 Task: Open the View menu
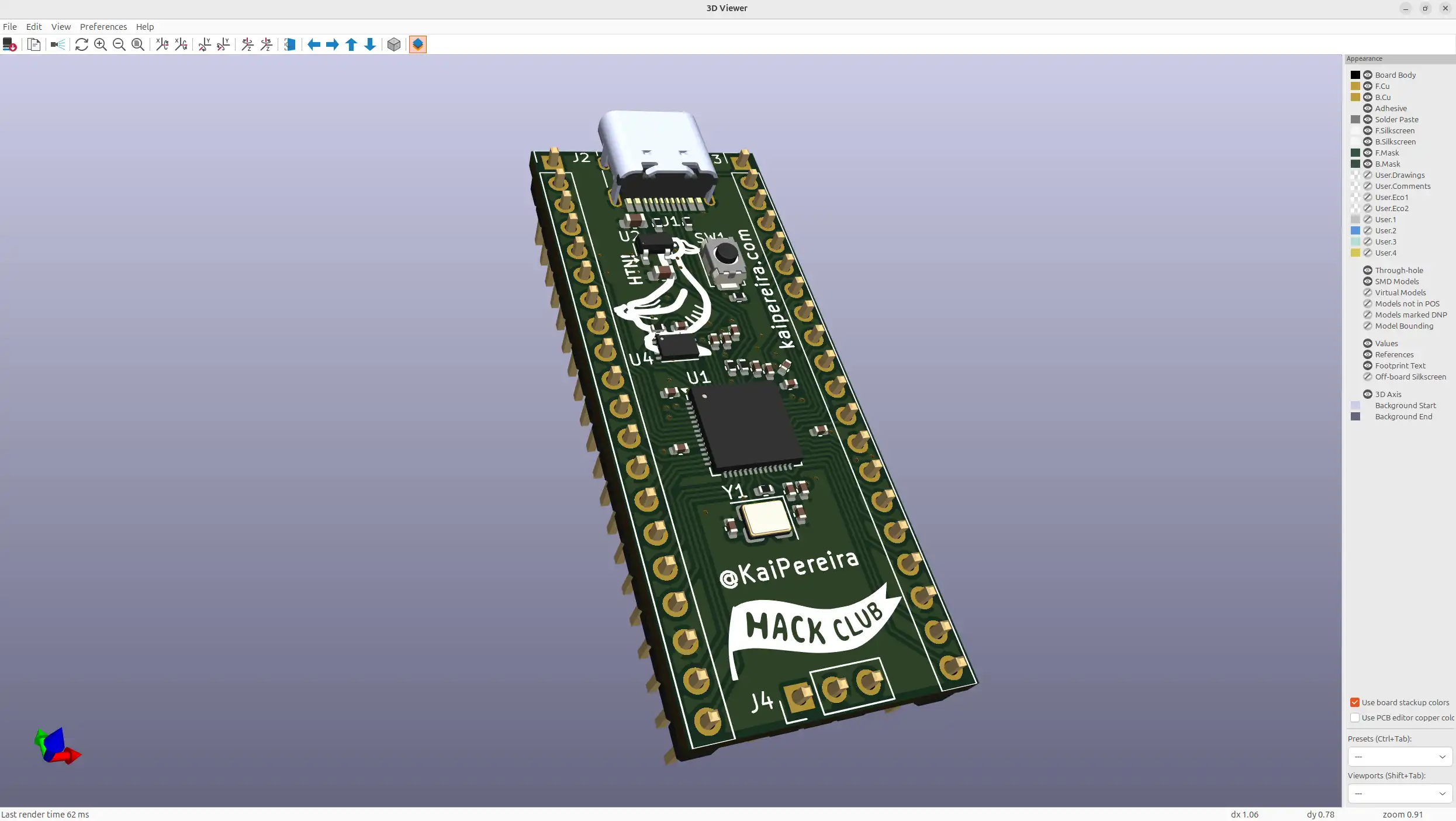click(x=61, y=27)
